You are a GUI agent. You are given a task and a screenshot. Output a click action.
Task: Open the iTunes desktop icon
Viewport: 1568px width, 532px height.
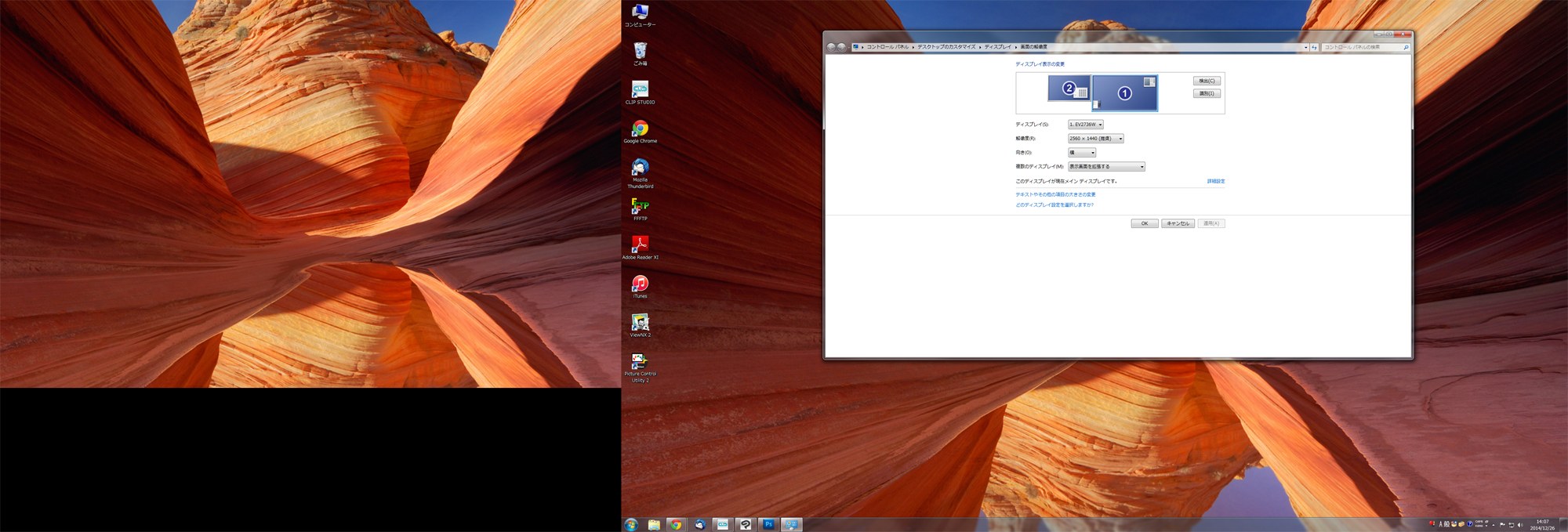[640, 284]
